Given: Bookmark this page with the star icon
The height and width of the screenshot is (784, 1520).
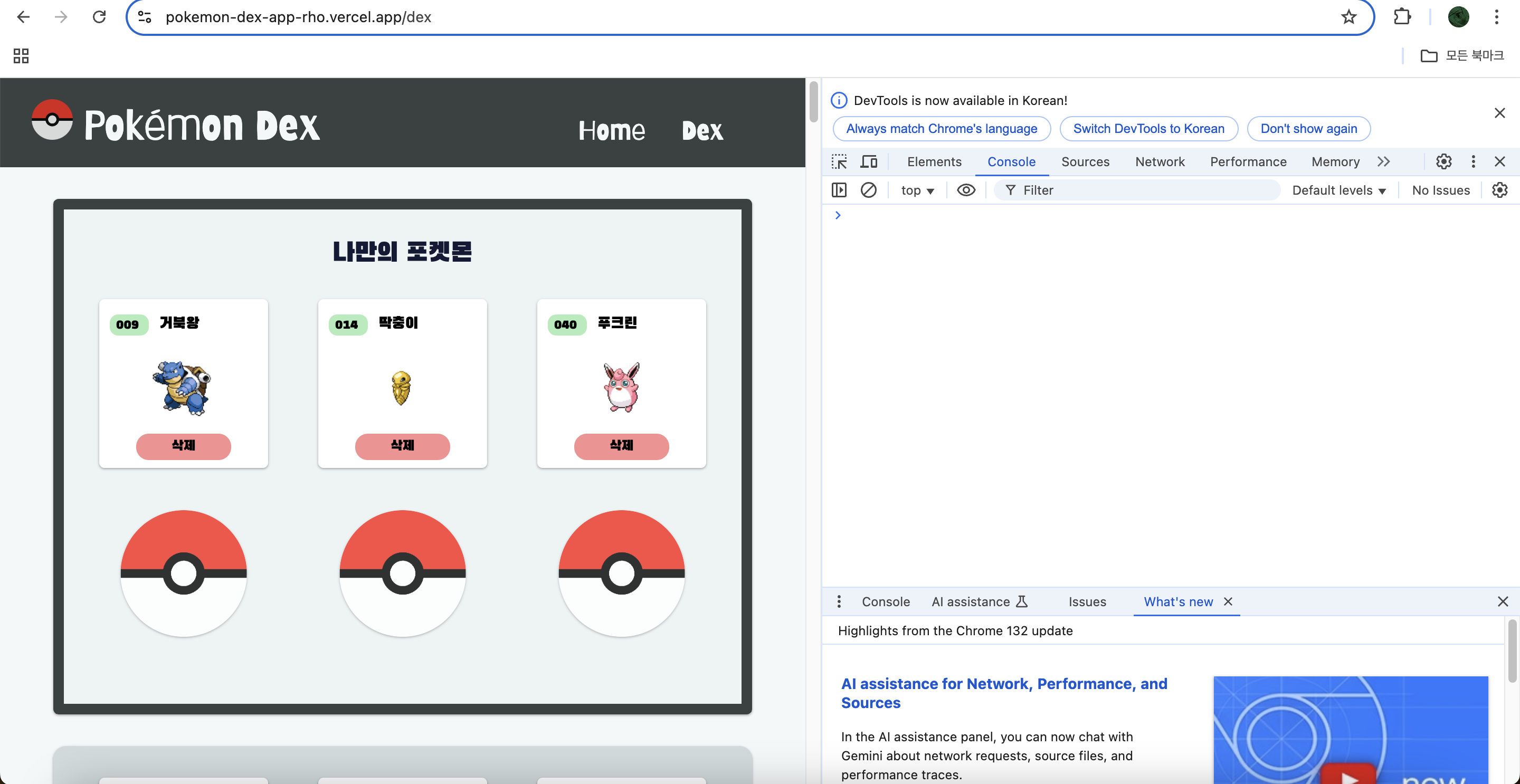Looking at the screenshot, I should tap(1348, 17).
